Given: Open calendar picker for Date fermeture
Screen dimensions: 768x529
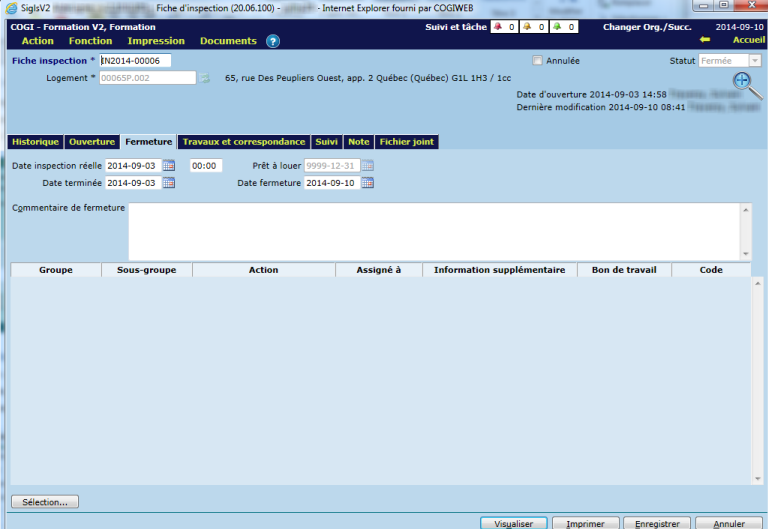Looking at the screenshot, I should pos(367,183).
